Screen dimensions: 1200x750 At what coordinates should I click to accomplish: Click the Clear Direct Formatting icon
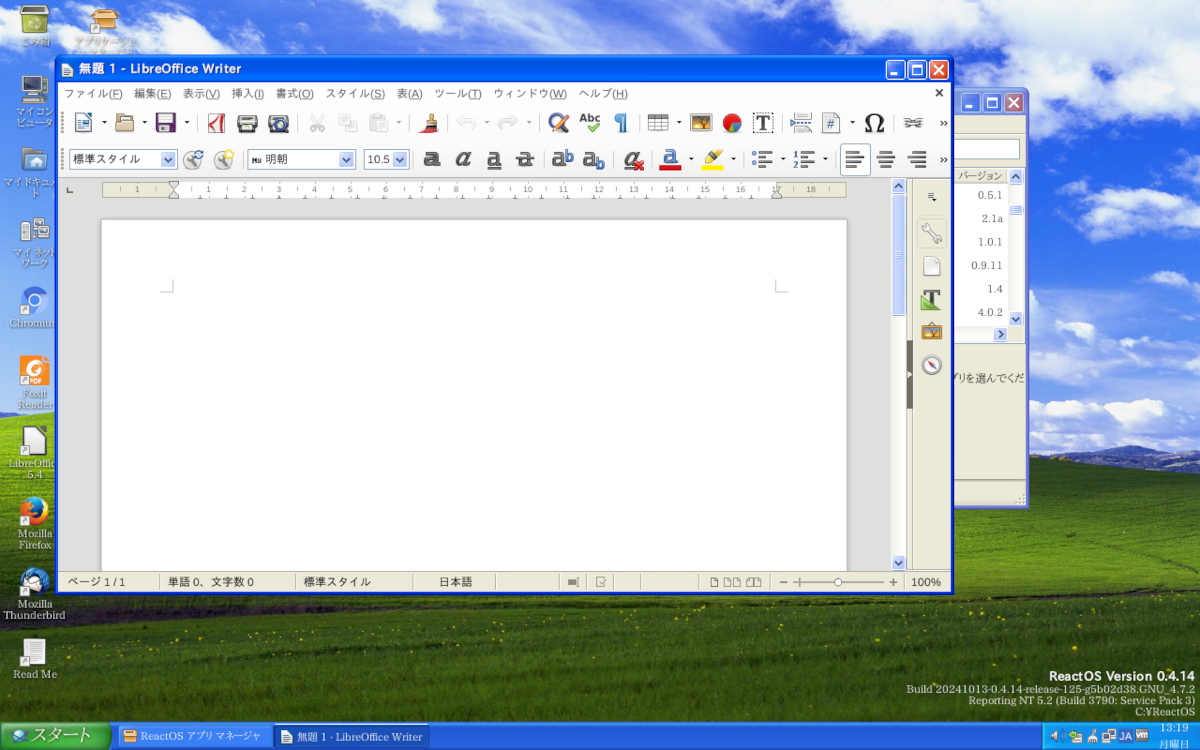[632, 159]
